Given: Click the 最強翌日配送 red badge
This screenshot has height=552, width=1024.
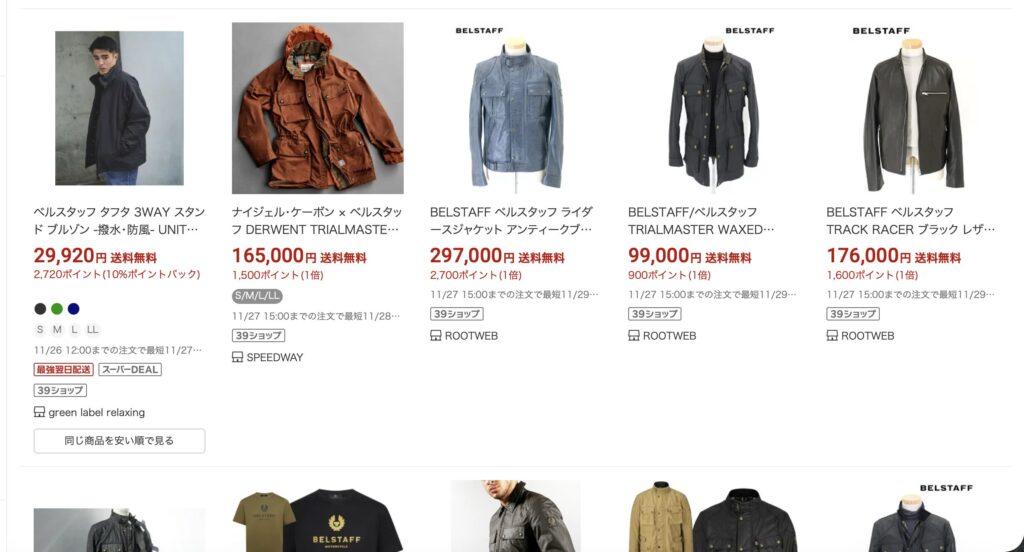Looking at the screenshot, I should pyautogui.click(x=63, y=370).
